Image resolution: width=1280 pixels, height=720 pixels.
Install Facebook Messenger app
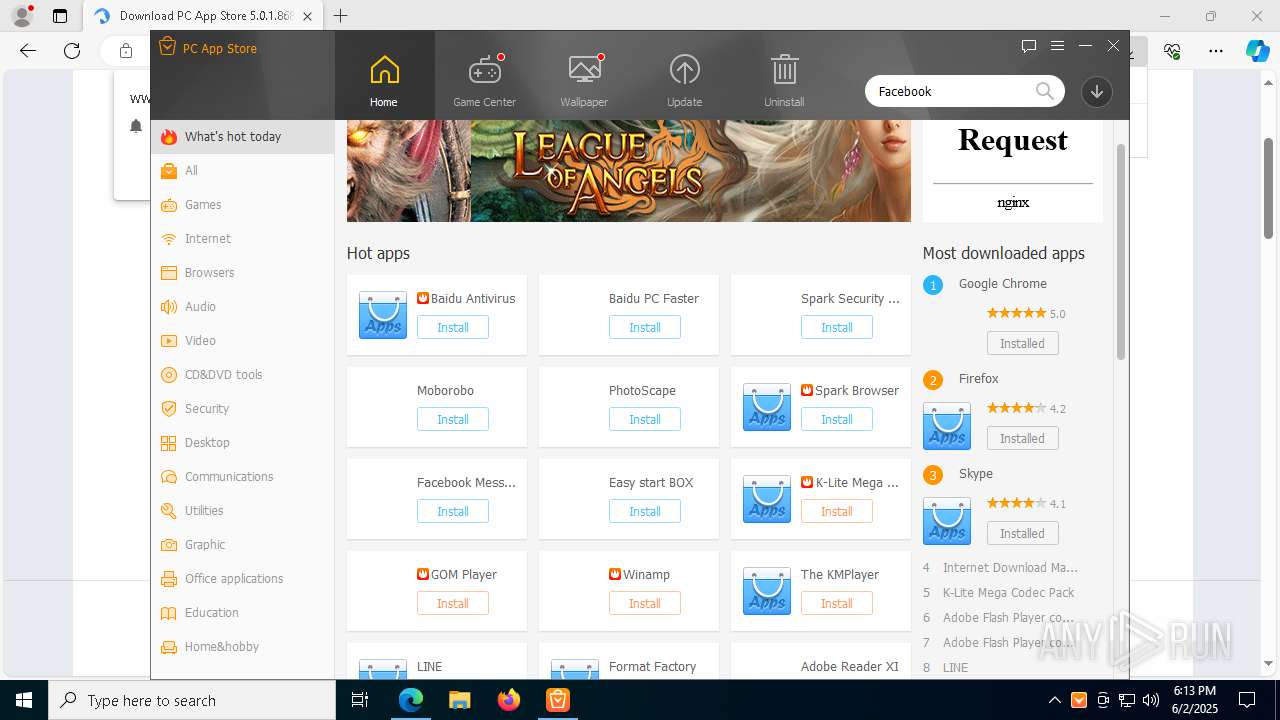click(x=453, y=512)
